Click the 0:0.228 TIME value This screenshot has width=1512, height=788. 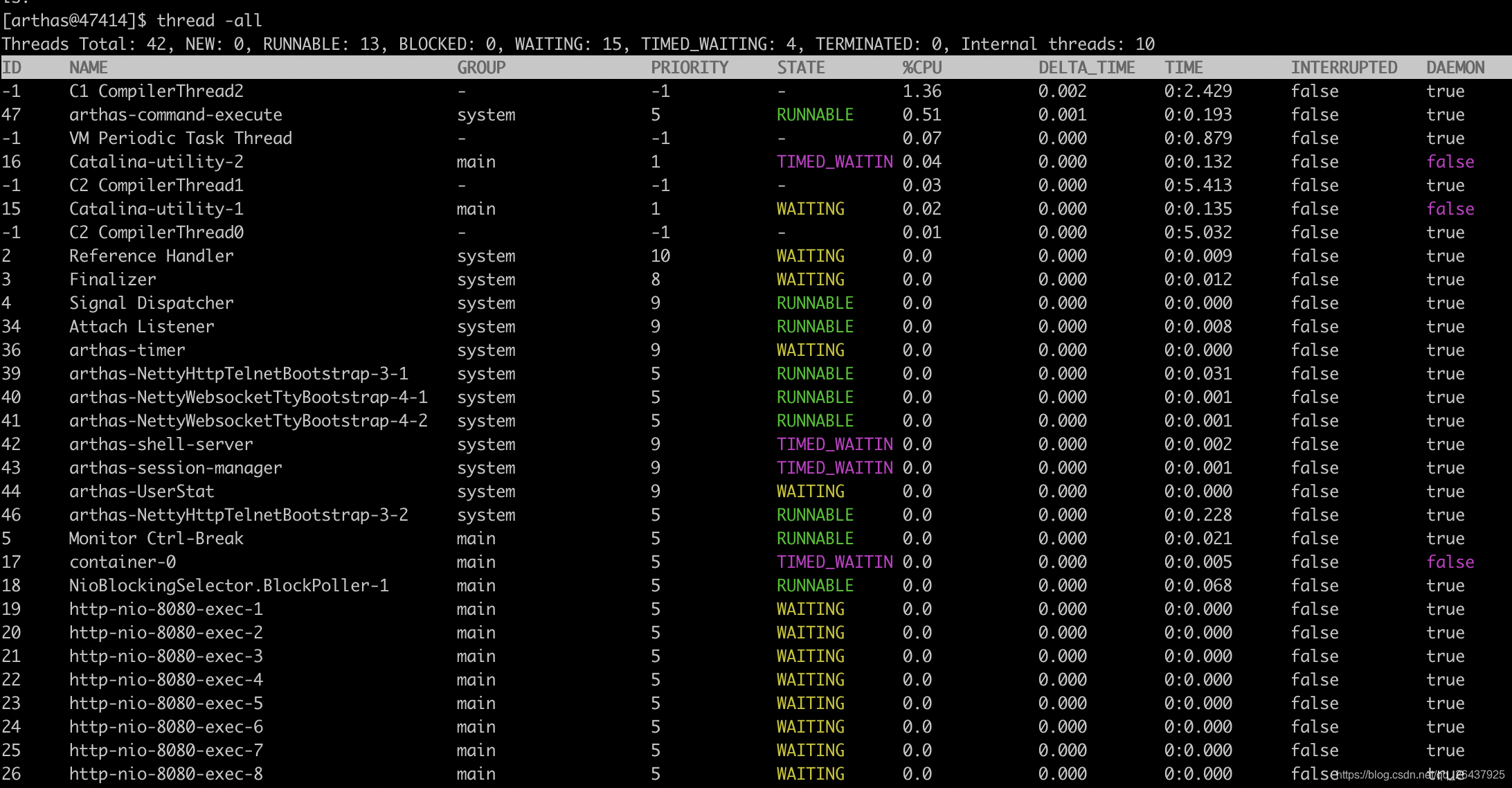1198,515
